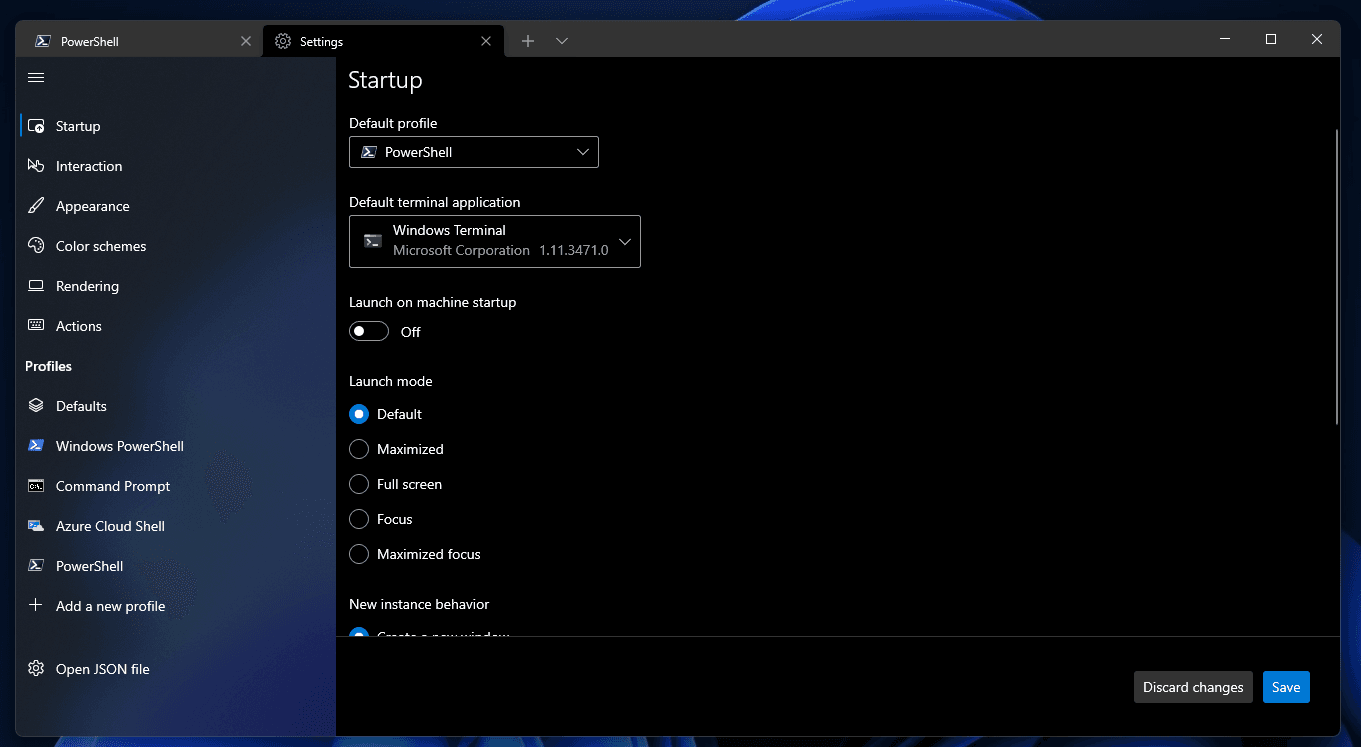Open the Interaction settings page
Viewport: 1361px width, 747px height.
click(x=177, y=166)
